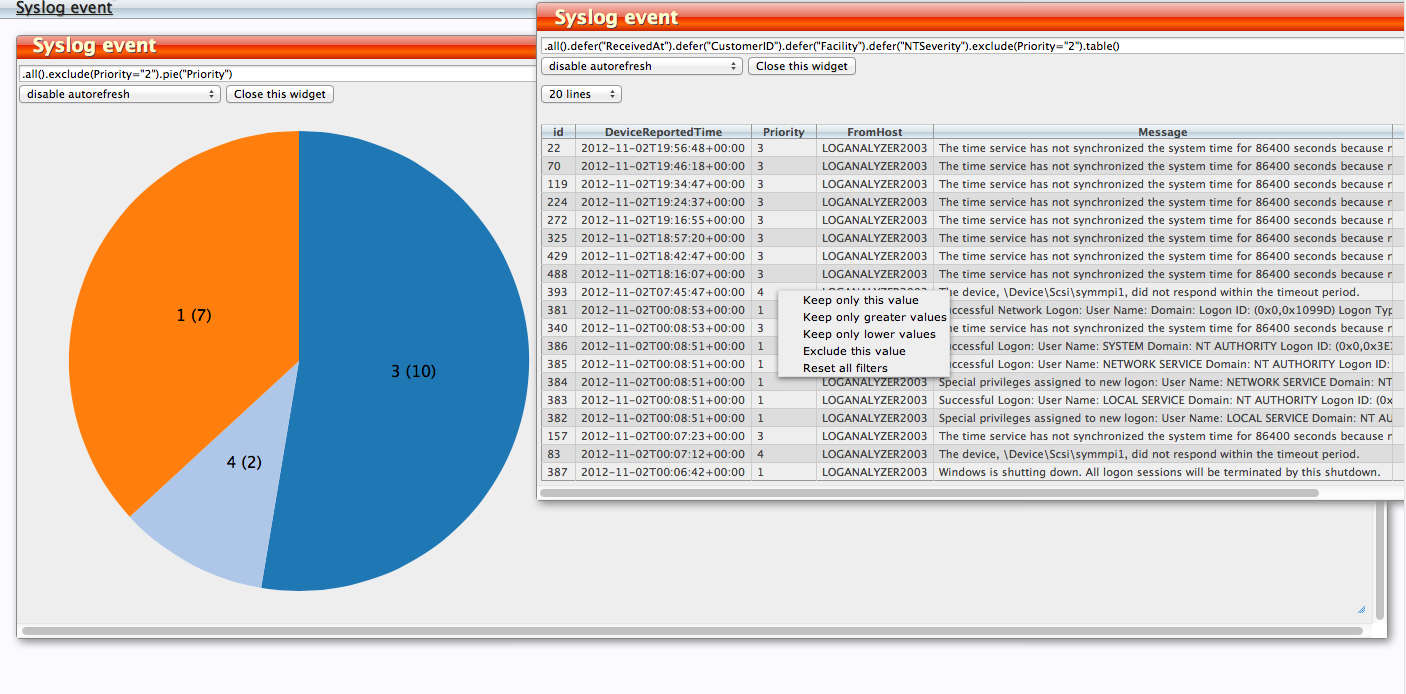
Task: Click the pie chart query input field
Action: coord(270,74)
